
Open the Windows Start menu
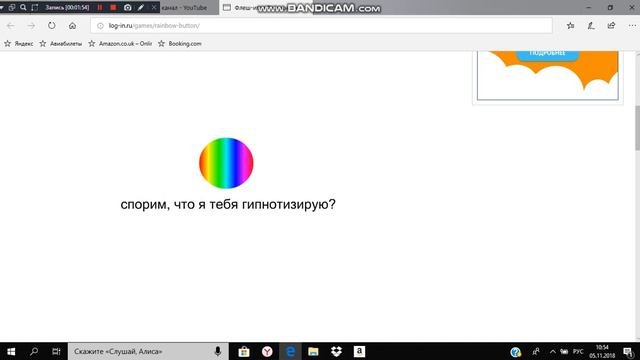(x=11, y=351)
